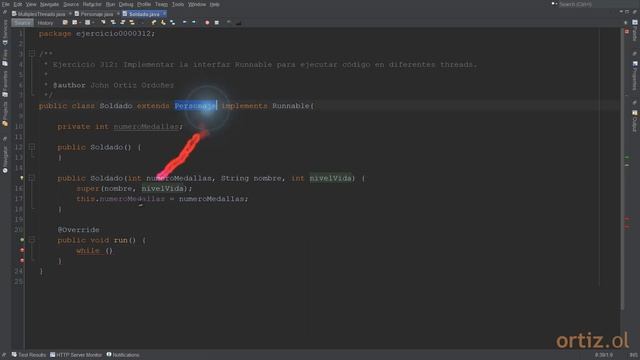Click the Next Bookmark icon

(x=163, y=22)
